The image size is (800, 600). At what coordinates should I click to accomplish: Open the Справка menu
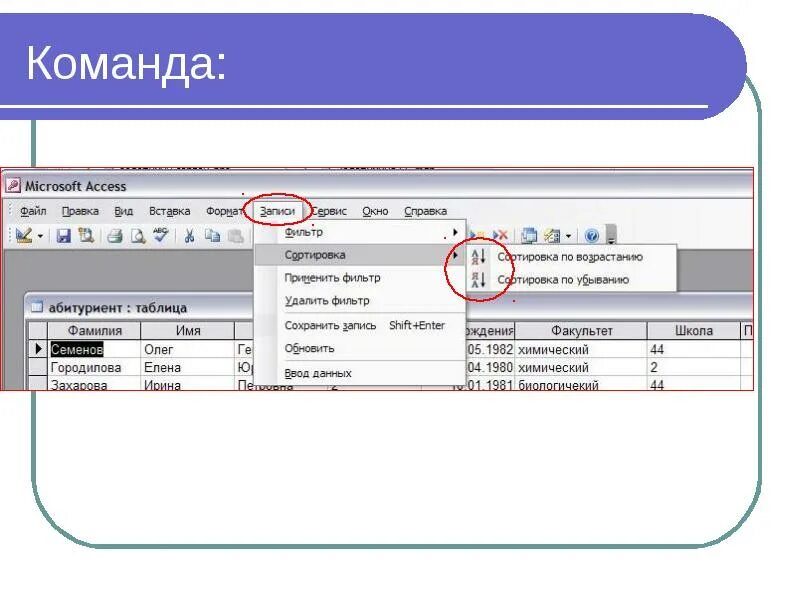point(426,211)
